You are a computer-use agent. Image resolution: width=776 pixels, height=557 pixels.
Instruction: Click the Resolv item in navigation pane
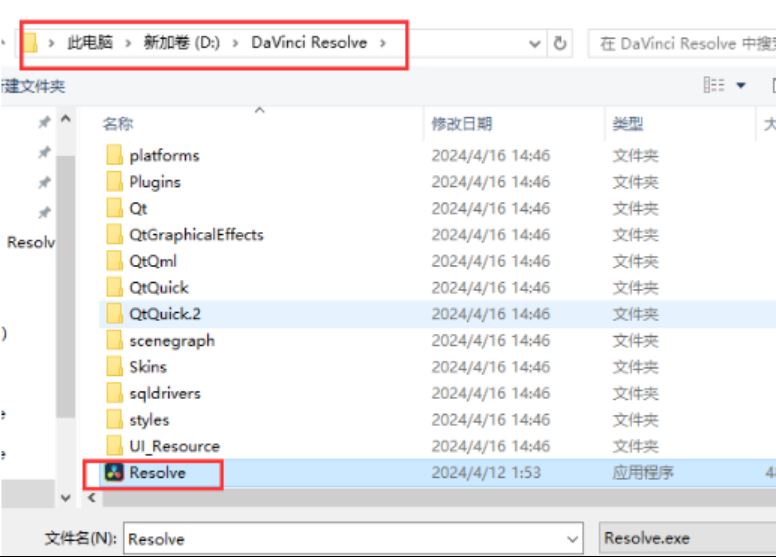(31, 242)
